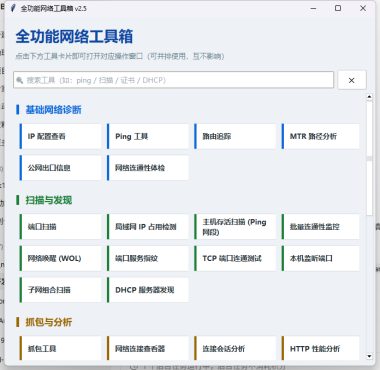The height and width of the screenshot is (370, 380).
Task: Click scrollbar down arrow of tool list
Action: [369, 356]
